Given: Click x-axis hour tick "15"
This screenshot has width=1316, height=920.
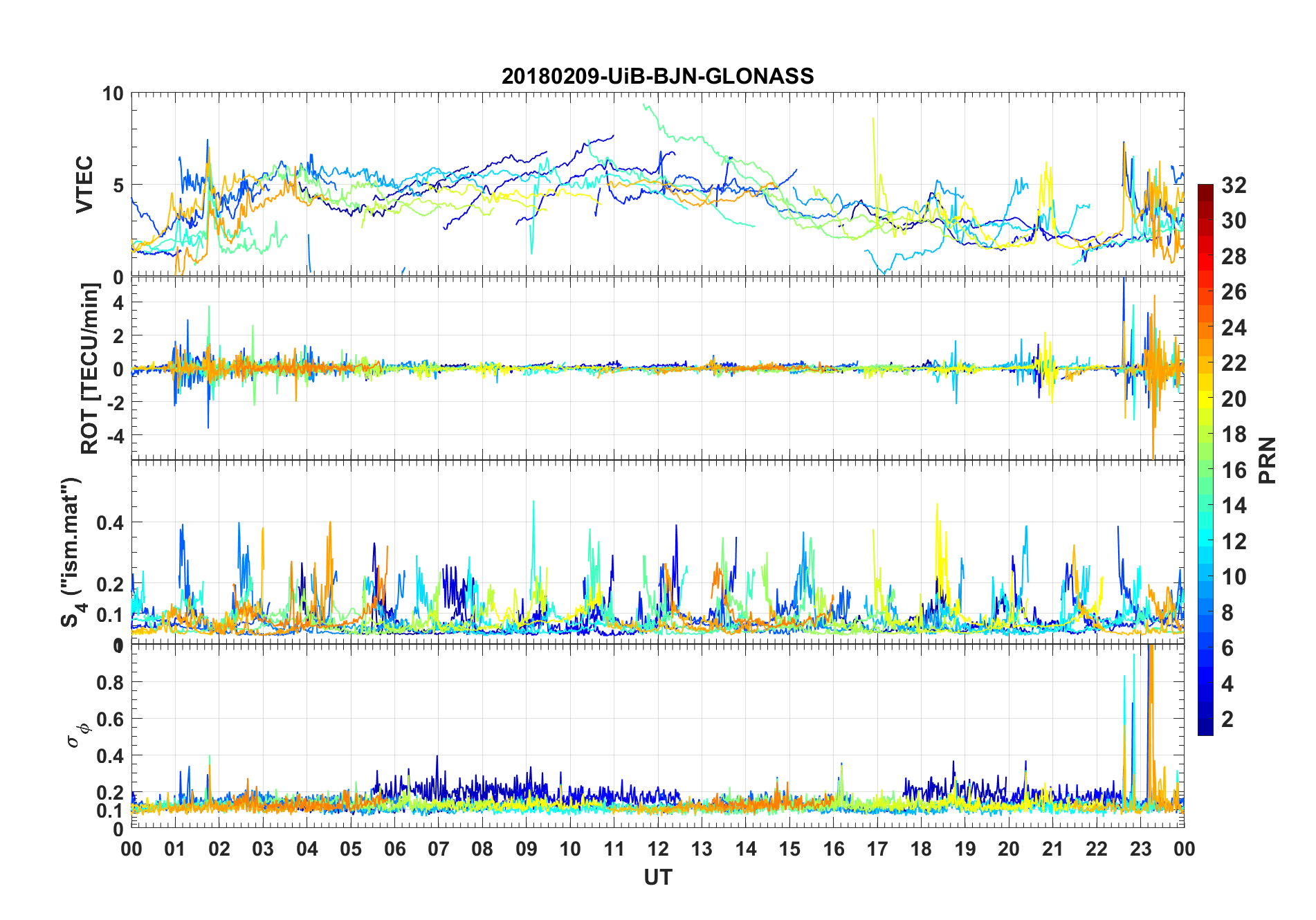Looking at the screenshot, I should (x=789, y=849).
